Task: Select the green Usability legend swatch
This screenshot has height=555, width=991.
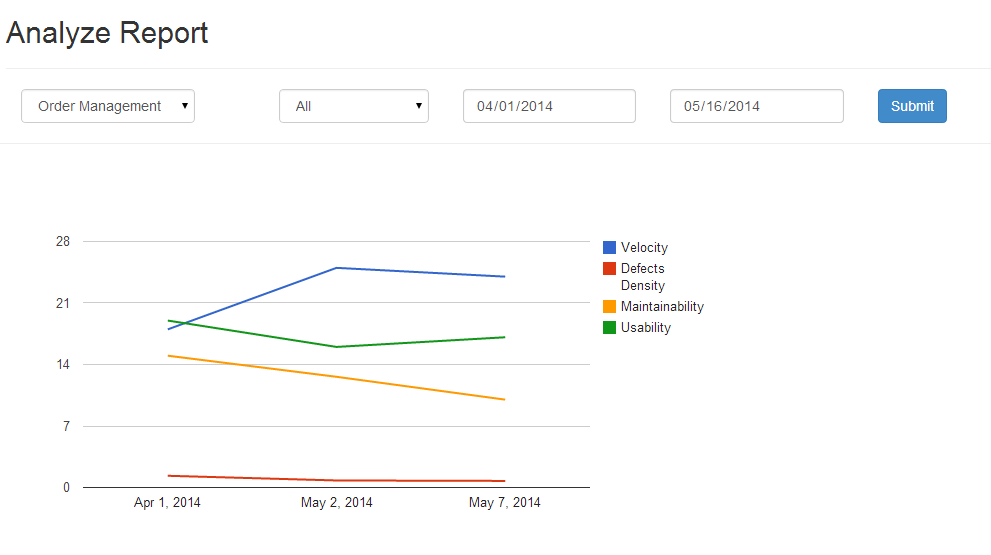Action: pos(609,327)
